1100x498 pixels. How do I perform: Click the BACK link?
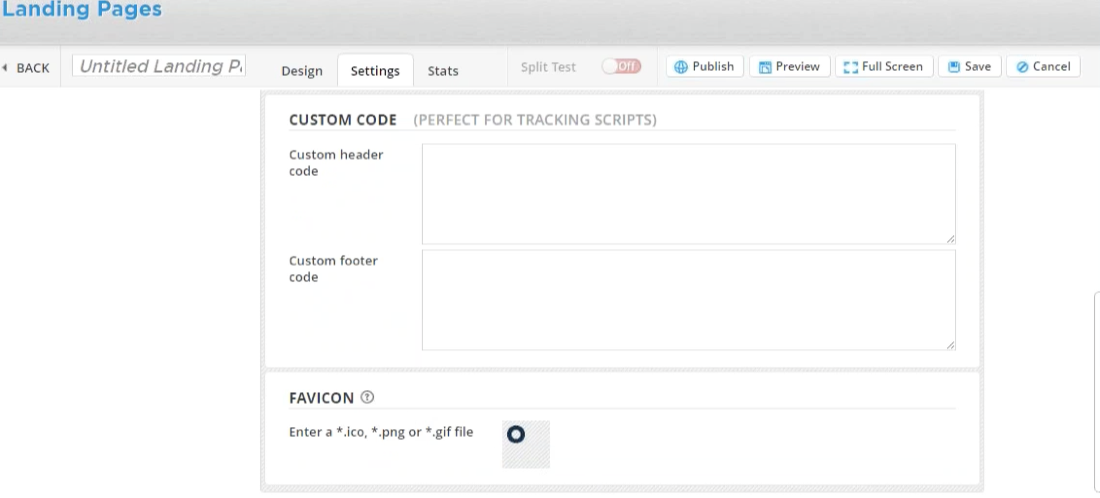point(33,68)
